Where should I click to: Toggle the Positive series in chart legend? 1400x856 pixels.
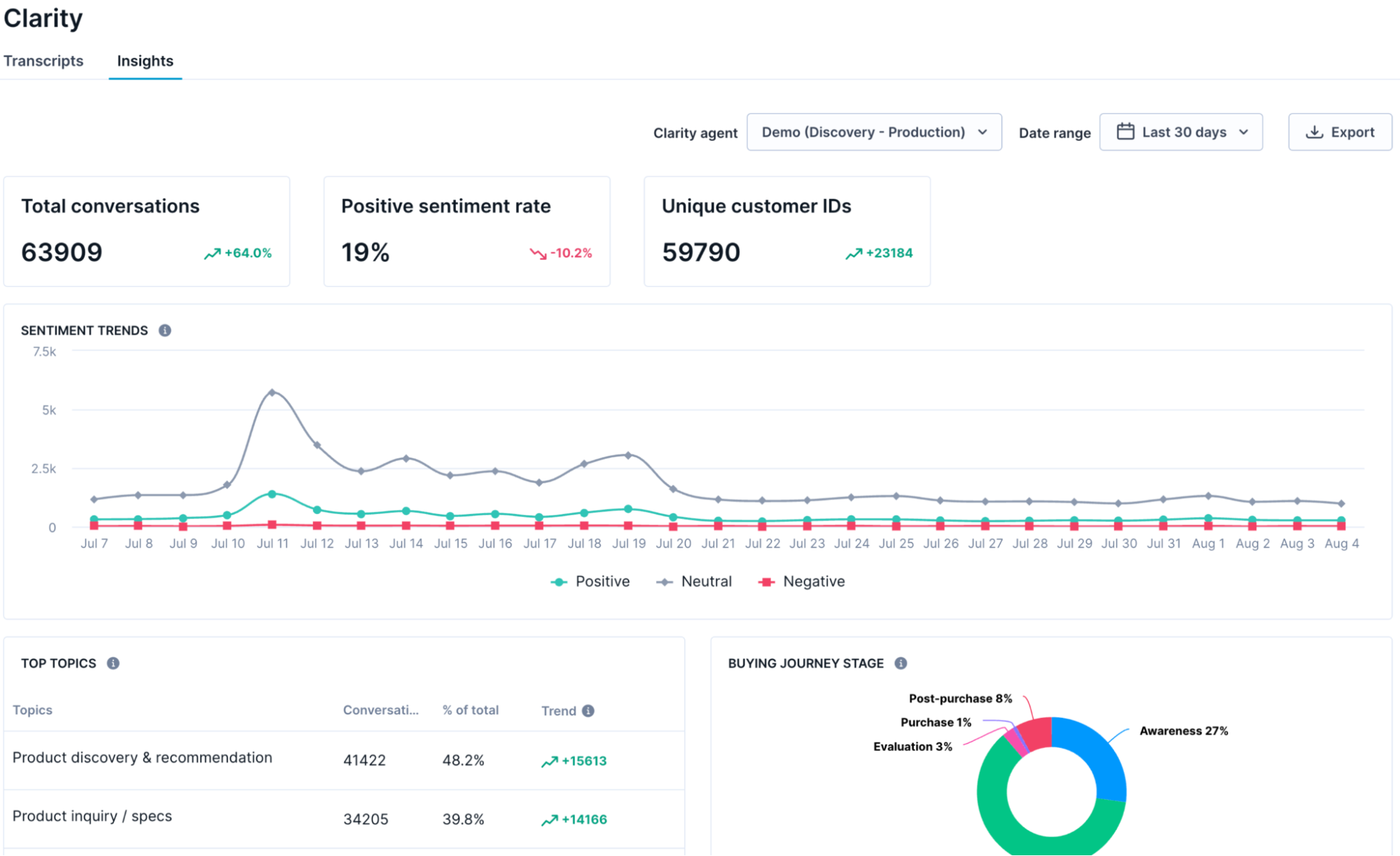[590, 581]
